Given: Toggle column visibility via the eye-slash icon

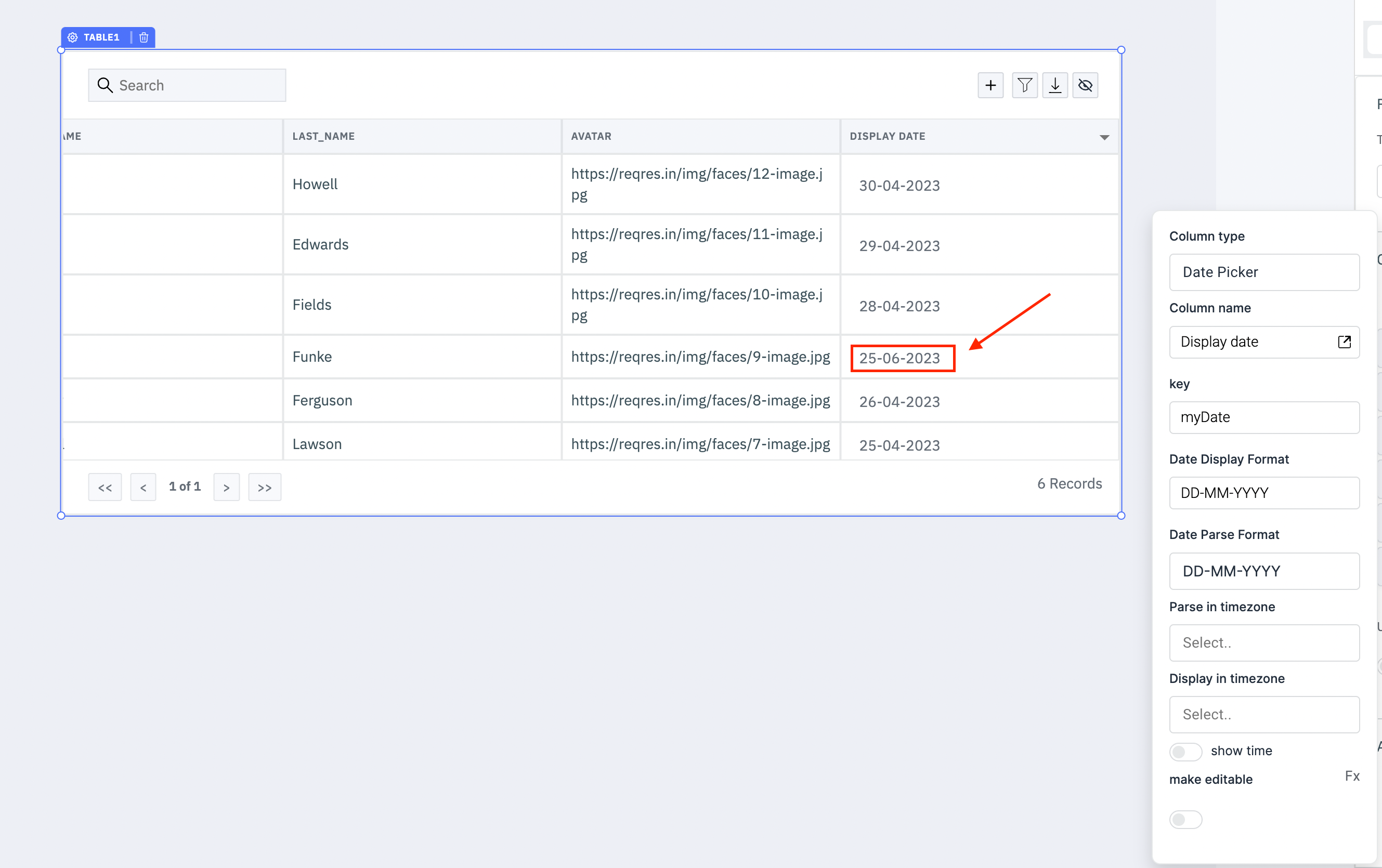Looking at the screenshot, I should (x=1085, y=85).
